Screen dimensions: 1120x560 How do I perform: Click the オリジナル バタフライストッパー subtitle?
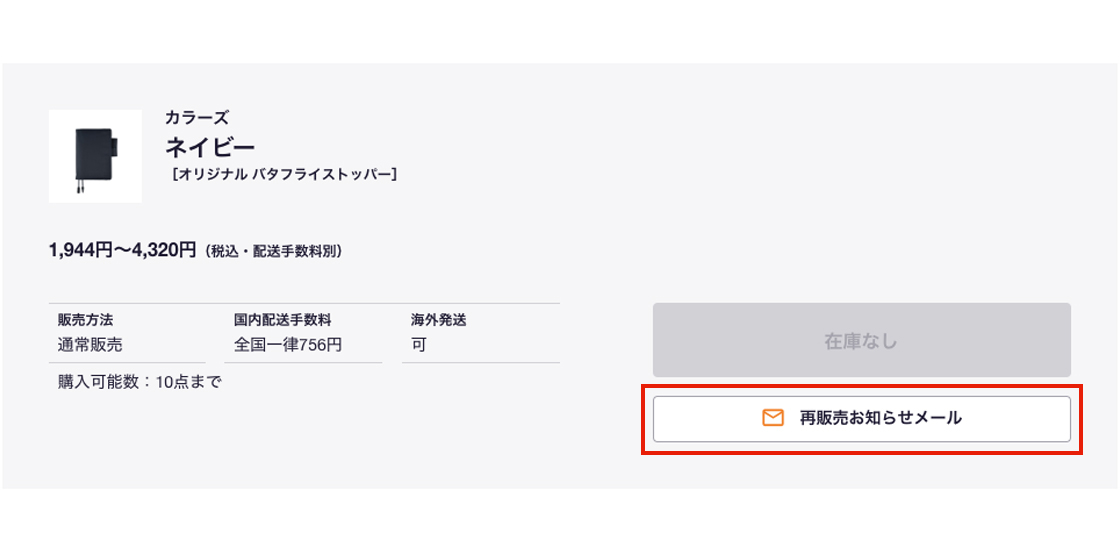point(285,174)
